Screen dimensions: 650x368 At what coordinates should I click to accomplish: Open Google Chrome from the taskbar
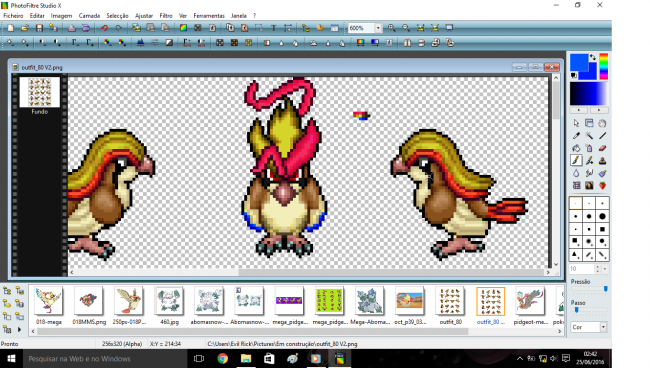click(223, 358)
